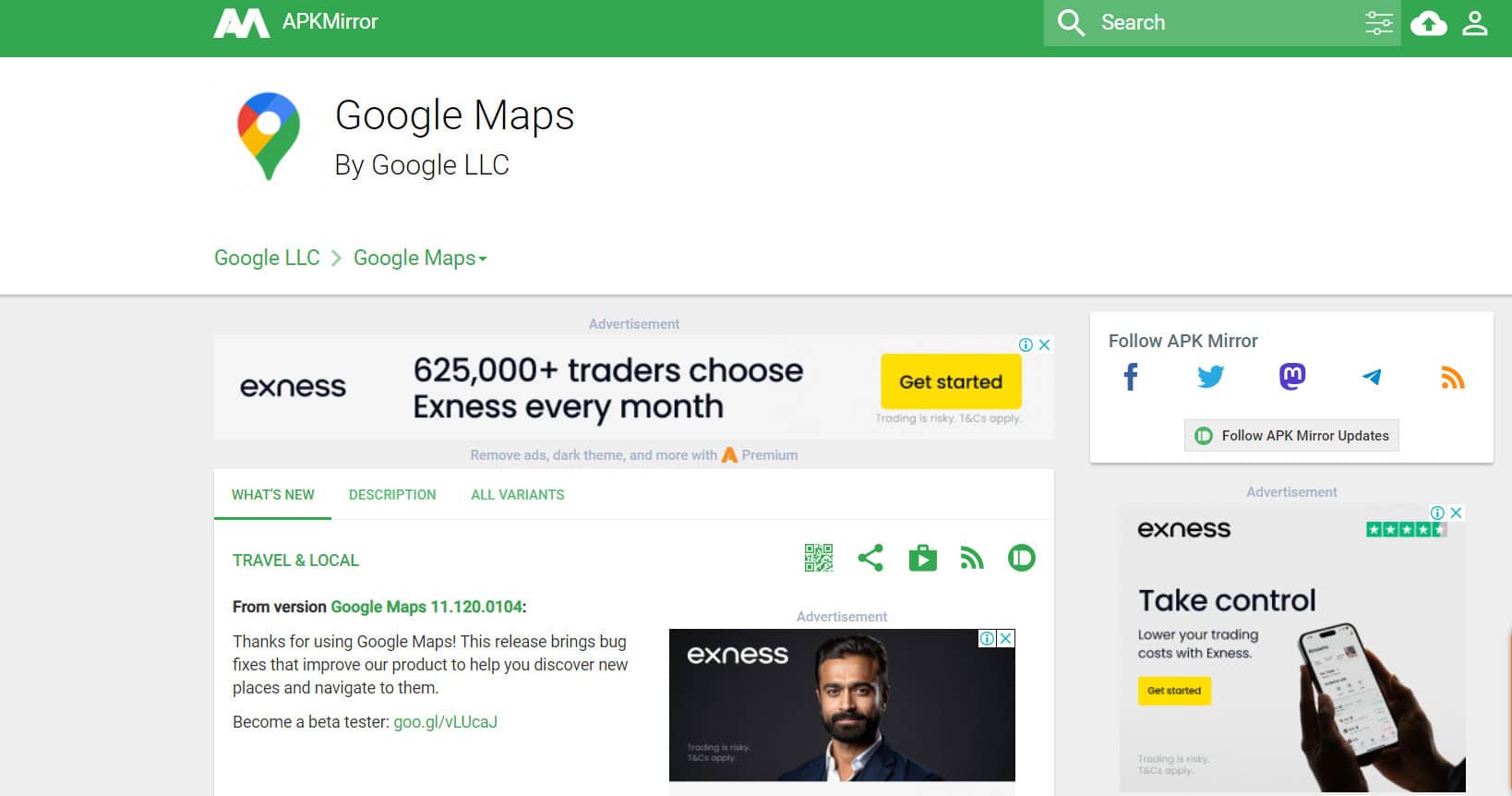Close the top Exness banner ad

(1044, 344)
